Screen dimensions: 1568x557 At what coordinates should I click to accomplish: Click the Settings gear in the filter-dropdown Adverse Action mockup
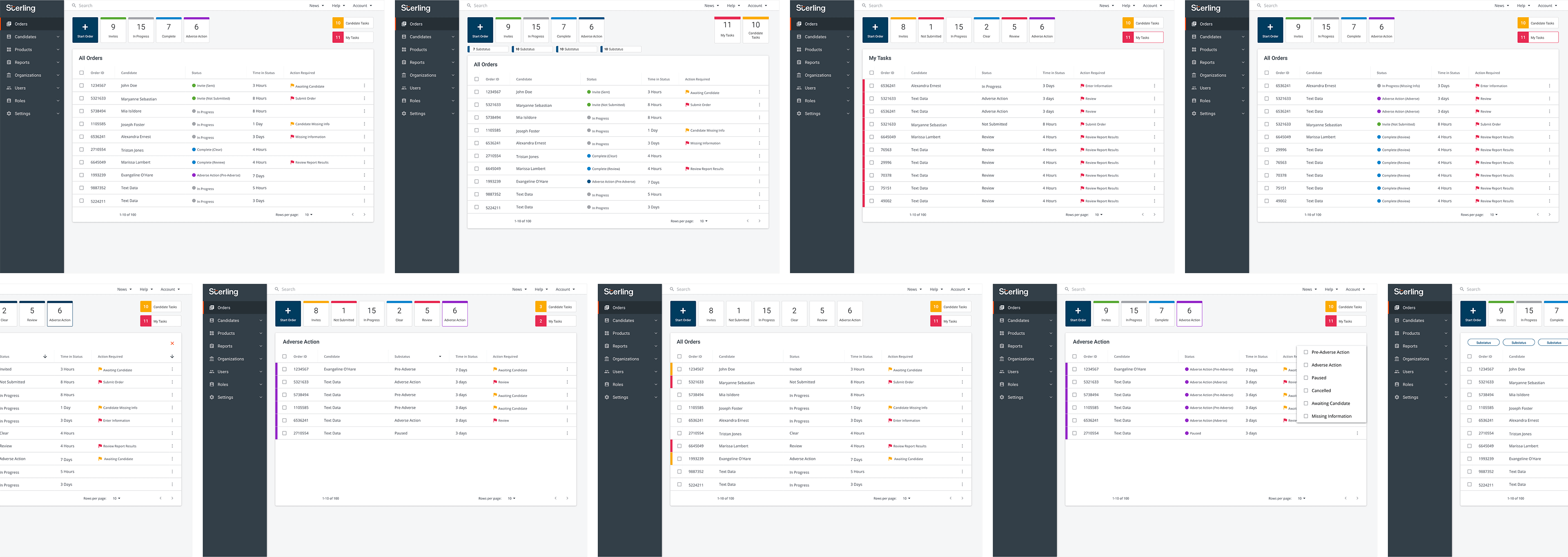(1002, 397)
